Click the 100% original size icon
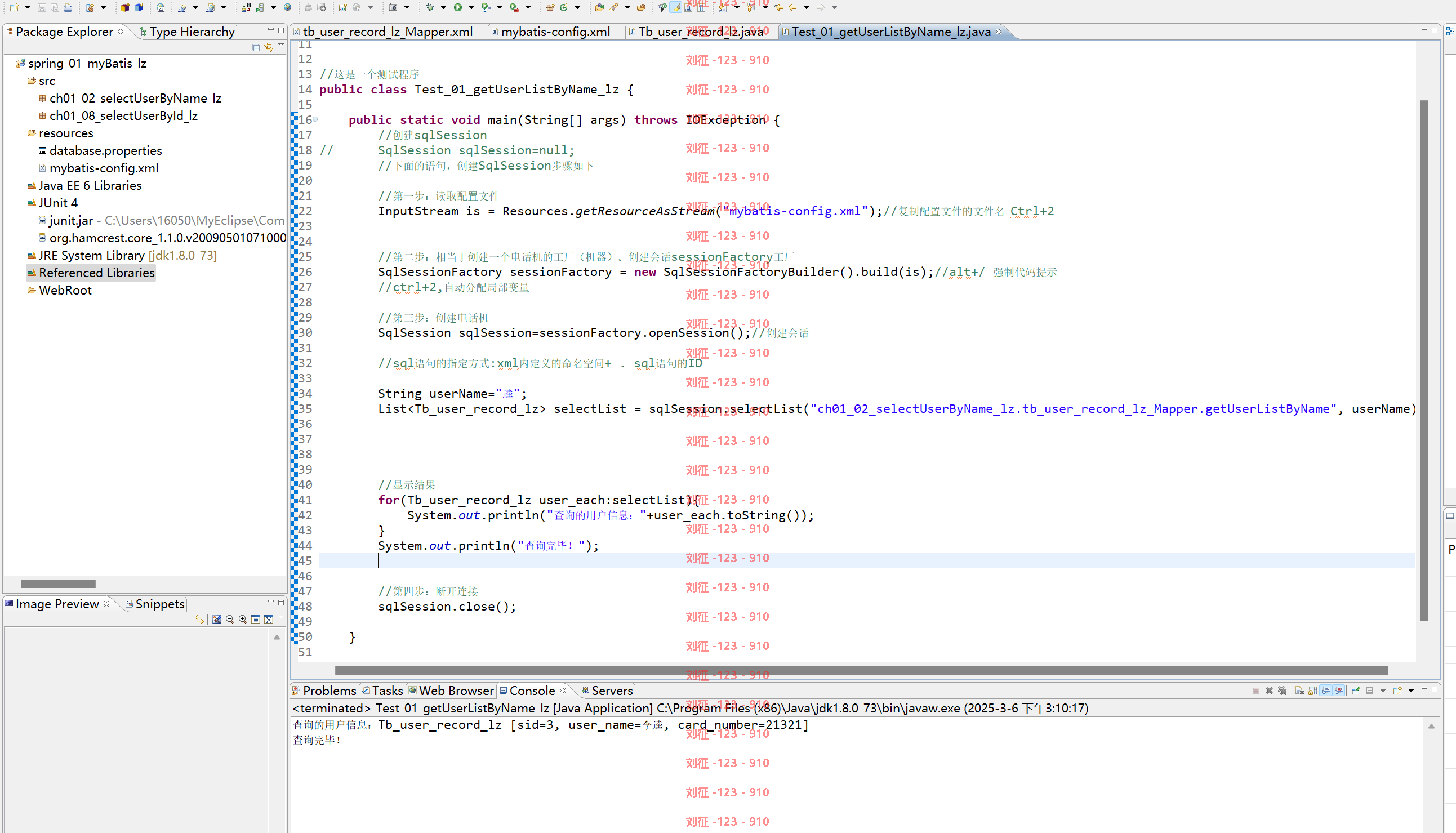 256,620
